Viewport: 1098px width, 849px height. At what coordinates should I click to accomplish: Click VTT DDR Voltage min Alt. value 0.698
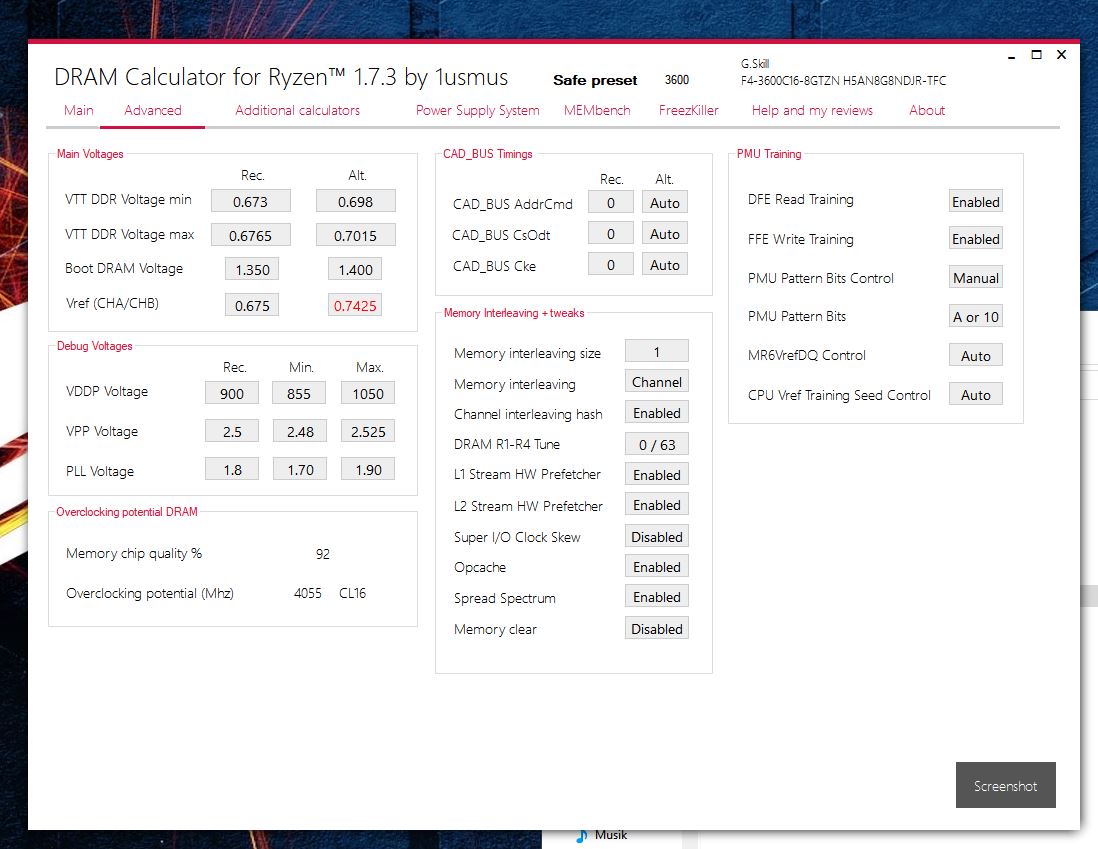356,201
